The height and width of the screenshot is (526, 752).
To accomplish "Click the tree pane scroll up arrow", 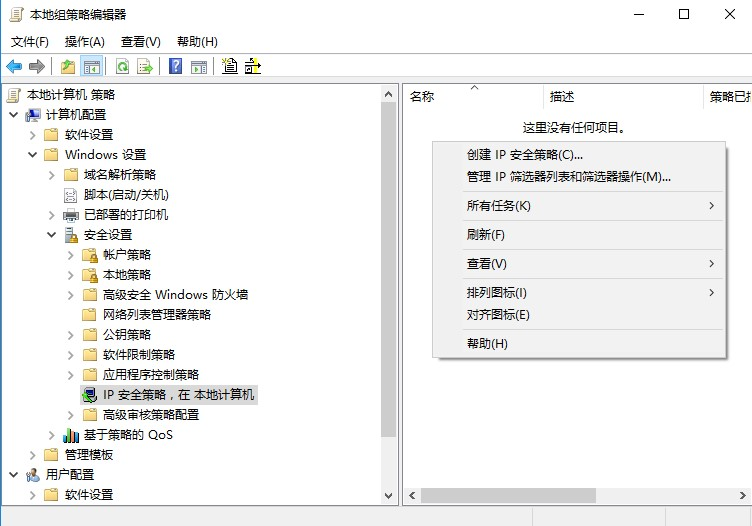I will (x=389, y=94).
